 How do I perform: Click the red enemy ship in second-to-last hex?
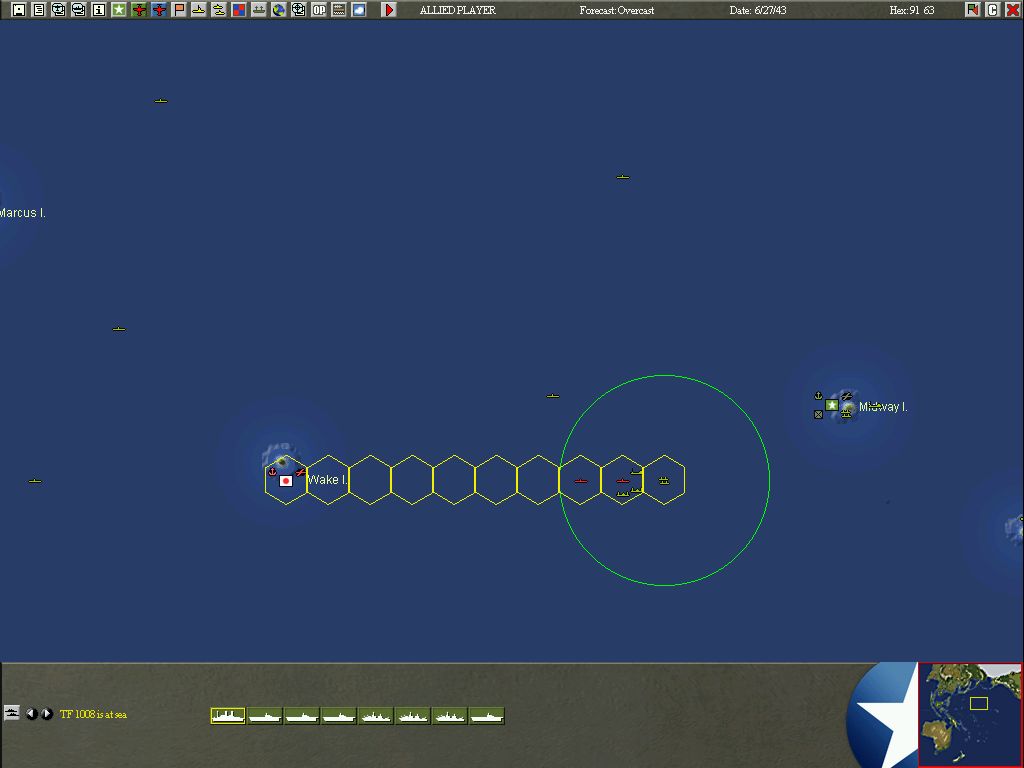[x=622, y=481]
